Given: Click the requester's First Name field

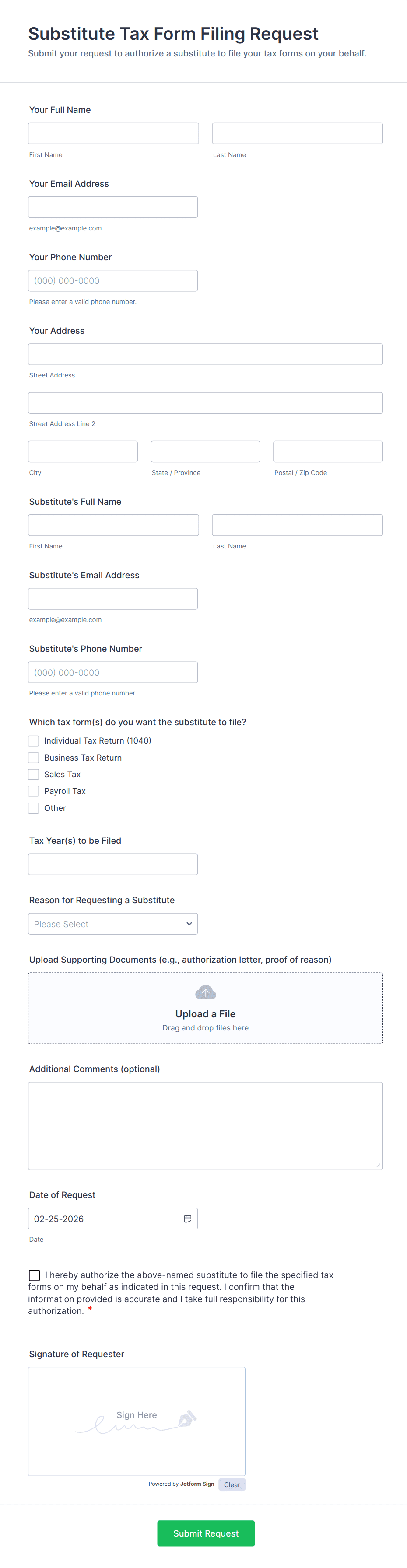Looking at the screenshot, I should [113, 133].
